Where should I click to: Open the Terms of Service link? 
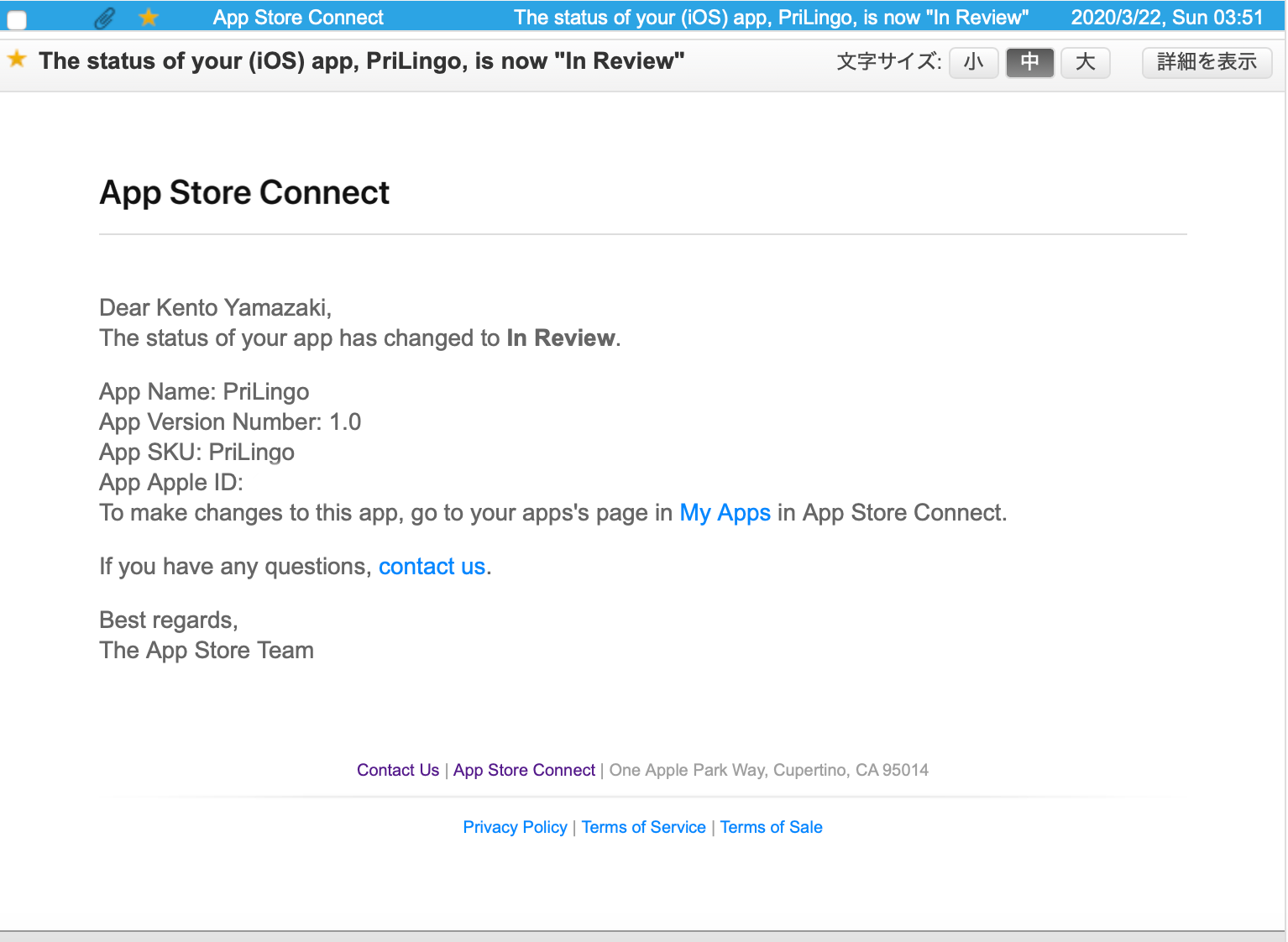click(644, 827)
